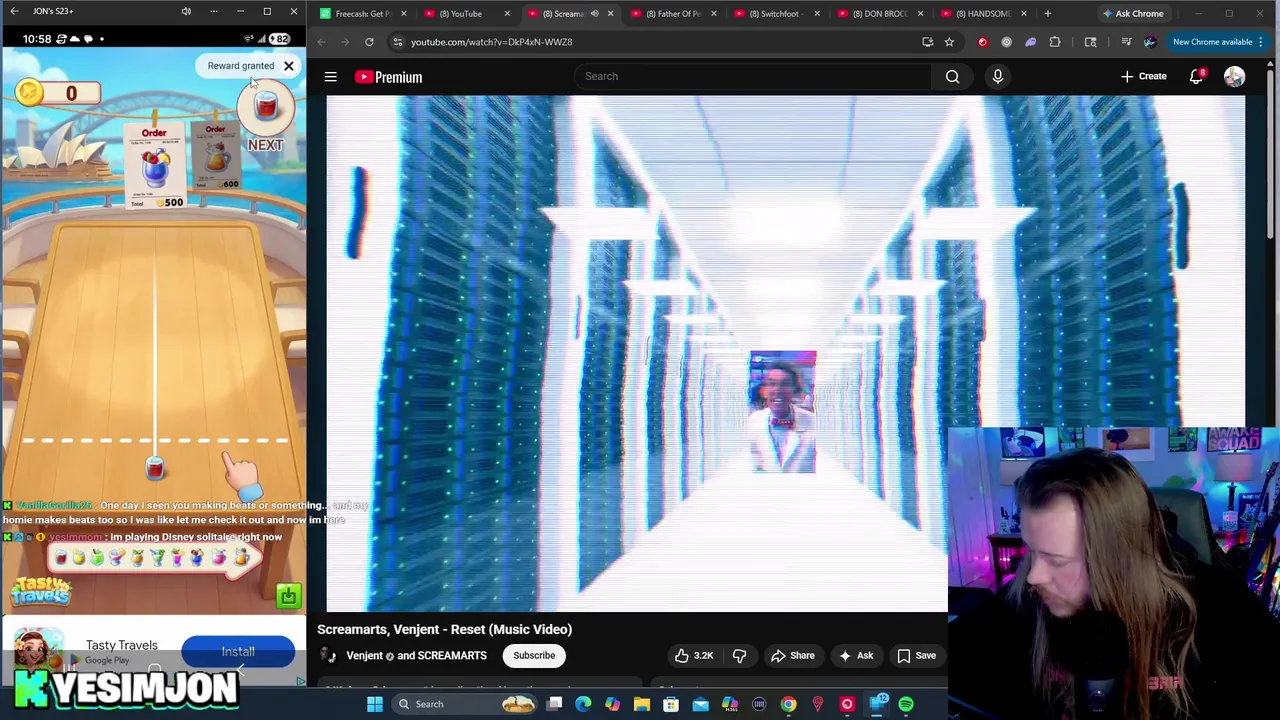Bookmark this page with the star
This screenshot has width=1280, height=720.
tap(949, 42)
